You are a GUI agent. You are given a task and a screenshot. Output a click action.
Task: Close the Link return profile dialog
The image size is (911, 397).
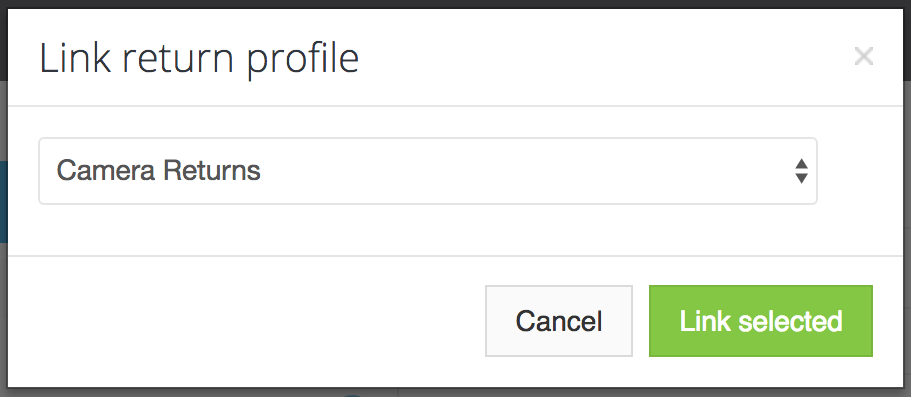click(863, 56)
